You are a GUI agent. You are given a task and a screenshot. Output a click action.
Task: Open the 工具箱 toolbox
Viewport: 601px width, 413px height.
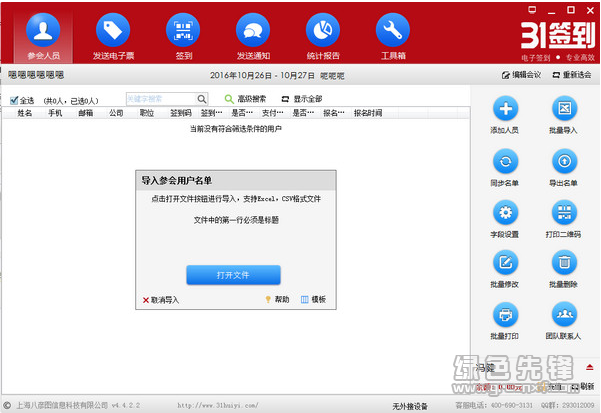[393, 37]
